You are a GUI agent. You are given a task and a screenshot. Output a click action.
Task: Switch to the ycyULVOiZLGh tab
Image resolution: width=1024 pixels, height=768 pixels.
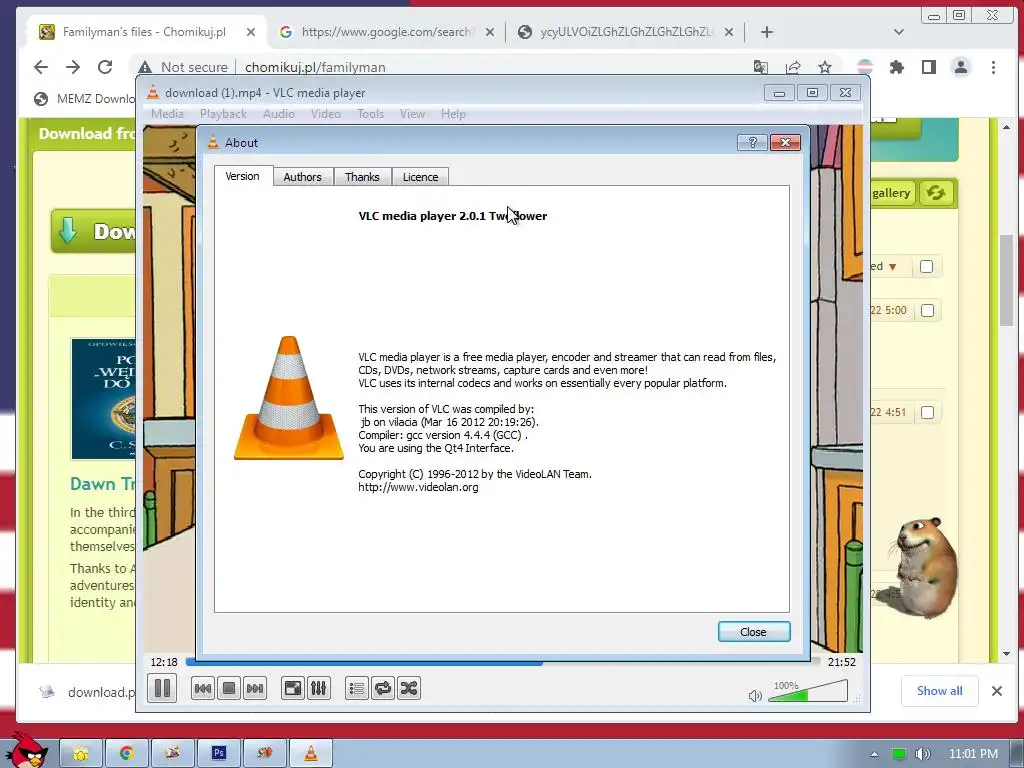(x=626, y=32)
